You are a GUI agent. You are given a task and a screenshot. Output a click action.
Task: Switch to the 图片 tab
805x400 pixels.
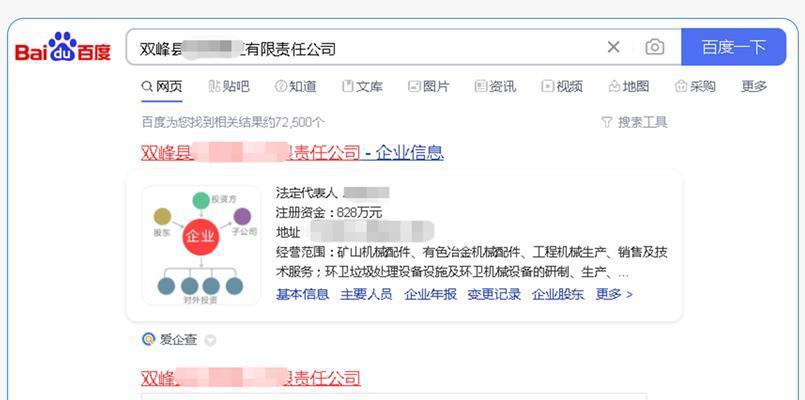point(429,86)
